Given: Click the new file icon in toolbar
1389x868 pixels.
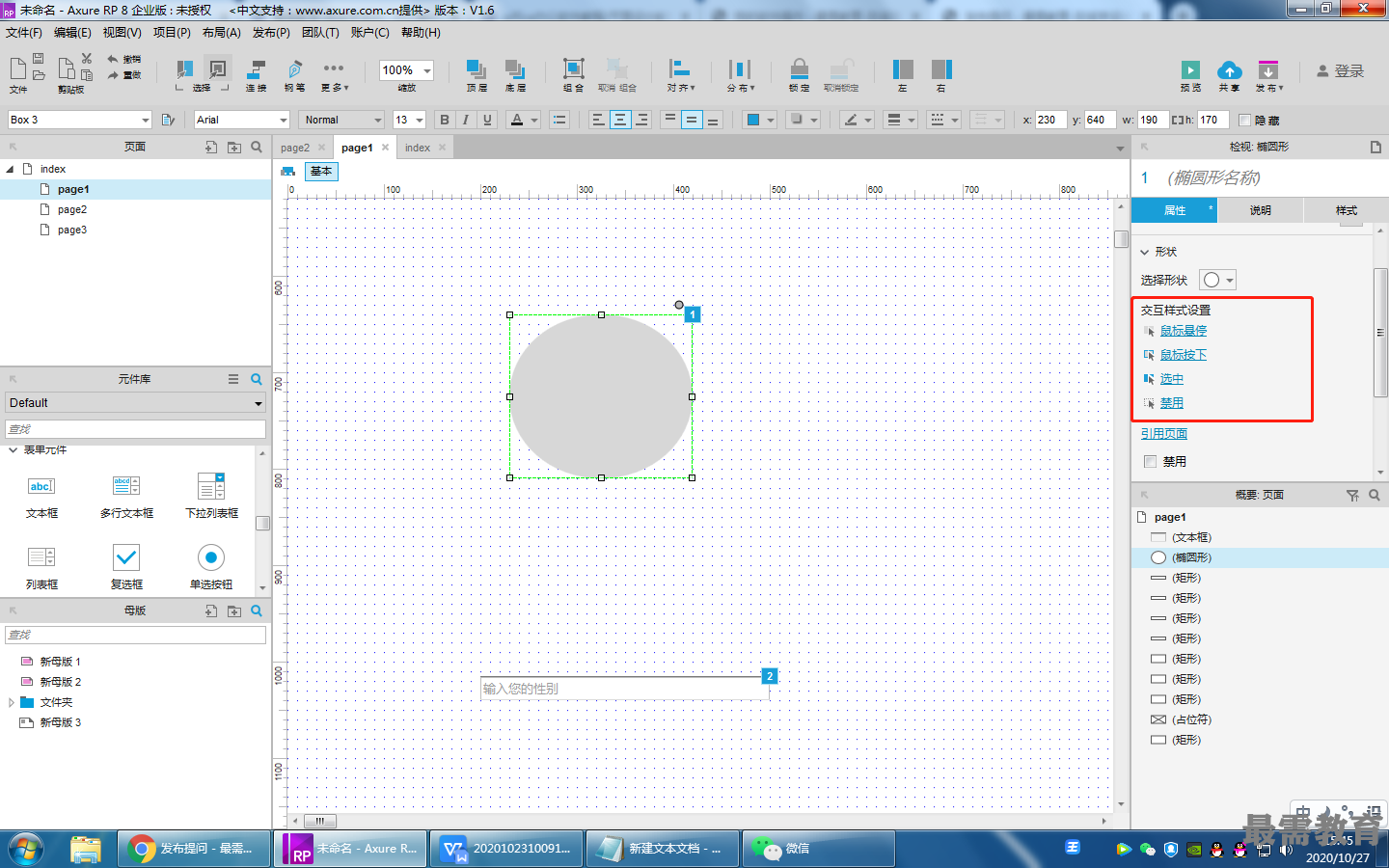Looking at the screenshot, I should [17, 68].
